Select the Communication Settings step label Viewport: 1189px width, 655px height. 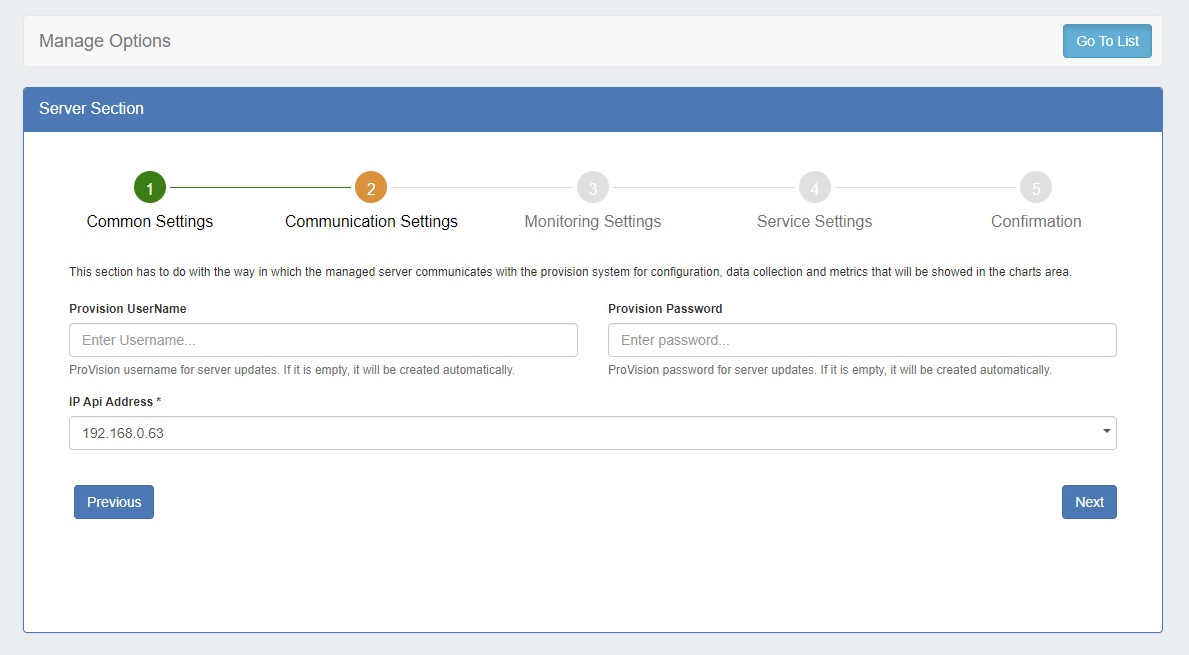pos(371,221)
